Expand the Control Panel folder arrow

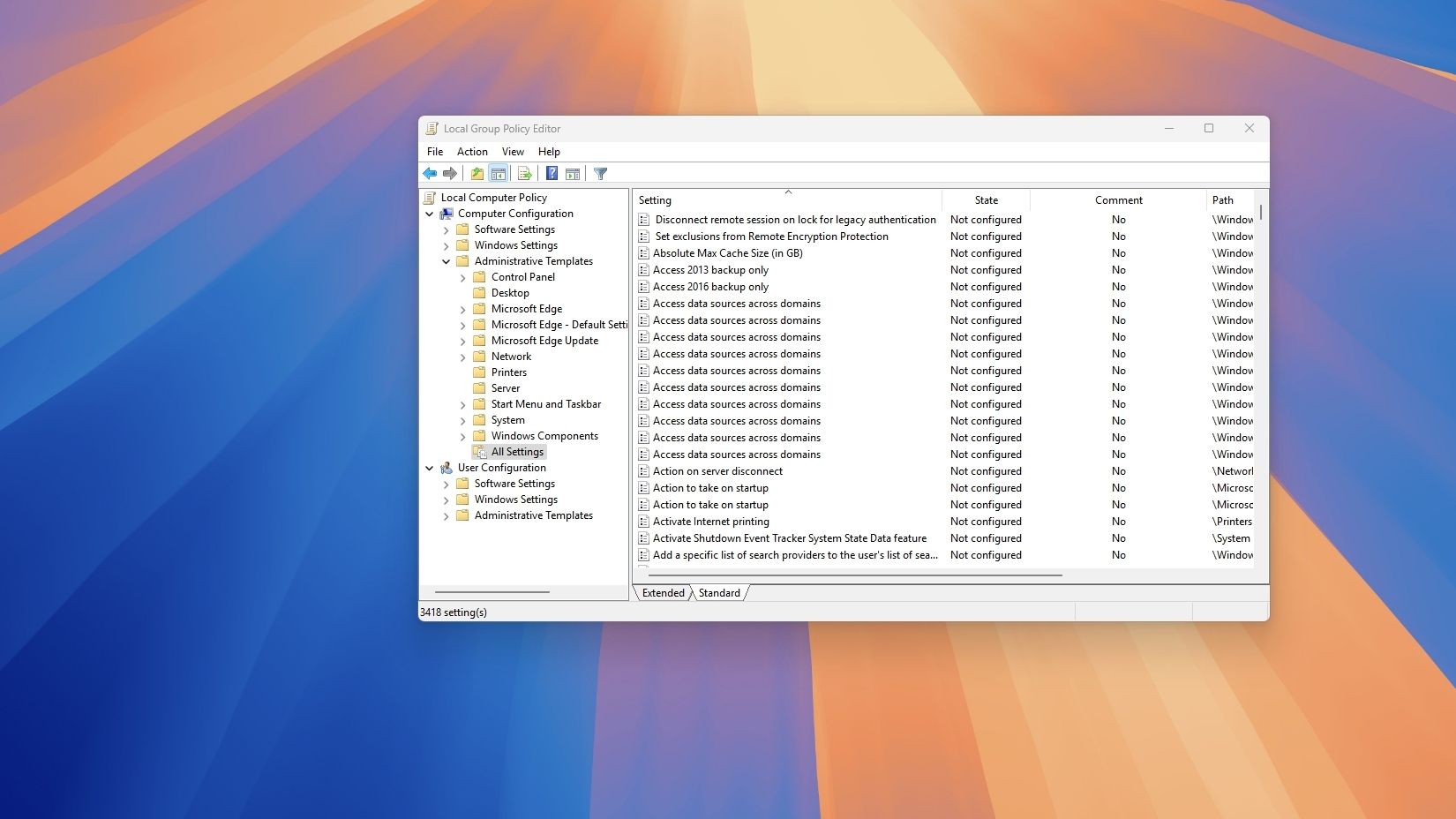(x=463, y=277)
